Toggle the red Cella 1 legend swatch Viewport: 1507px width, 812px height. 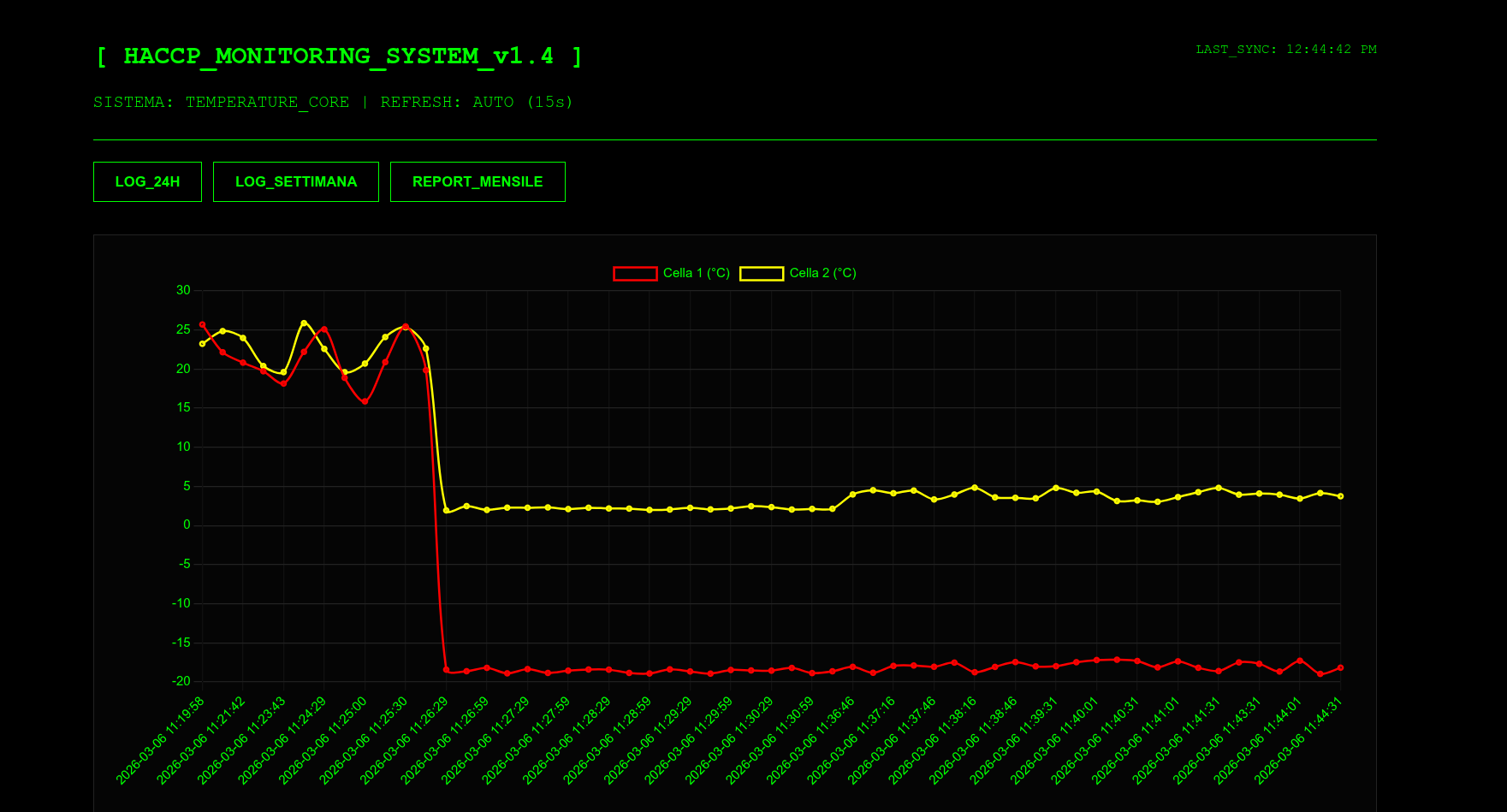point(635,273)
